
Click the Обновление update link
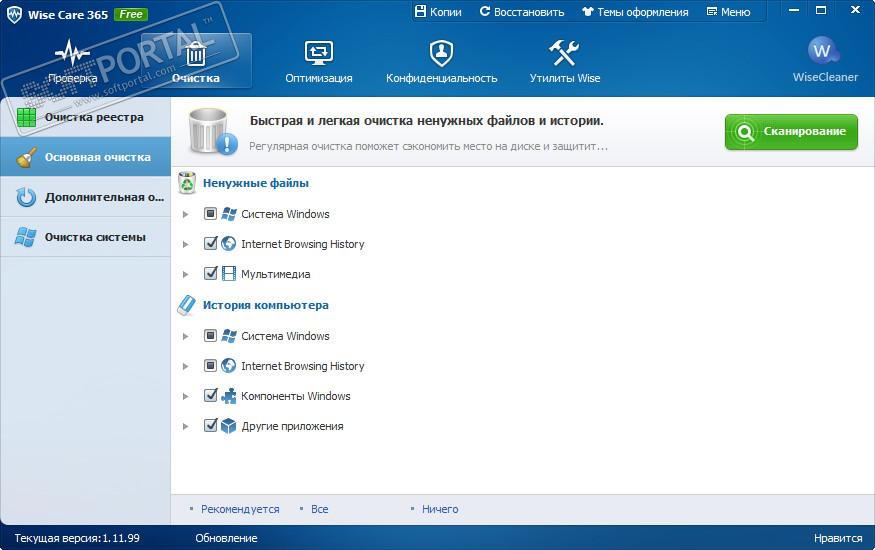coord(226,538)
